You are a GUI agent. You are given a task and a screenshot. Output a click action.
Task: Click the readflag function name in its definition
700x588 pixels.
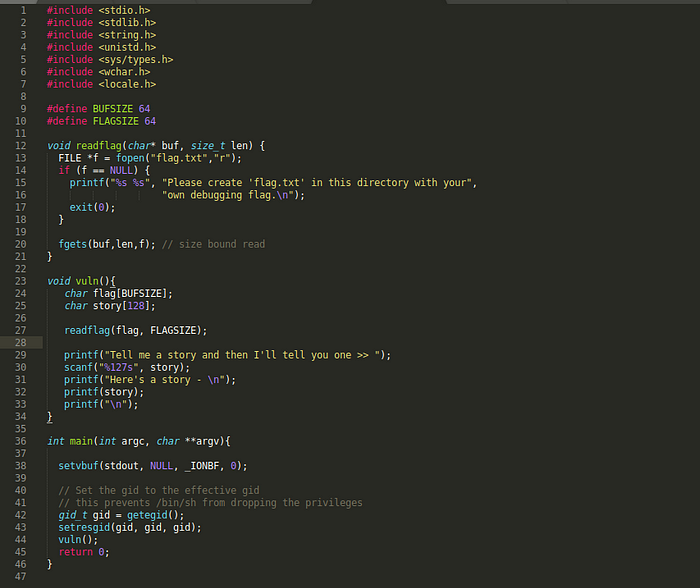[99, 146]
